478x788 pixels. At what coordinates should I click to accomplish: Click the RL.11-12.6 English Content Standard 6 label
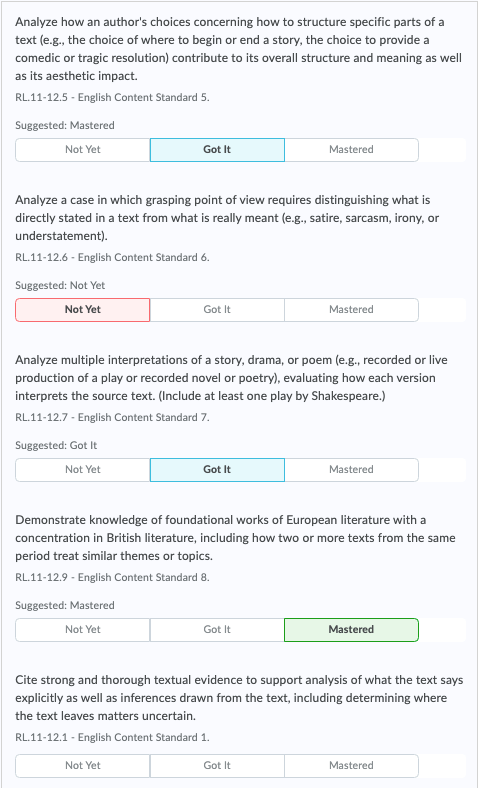[112, 257]
